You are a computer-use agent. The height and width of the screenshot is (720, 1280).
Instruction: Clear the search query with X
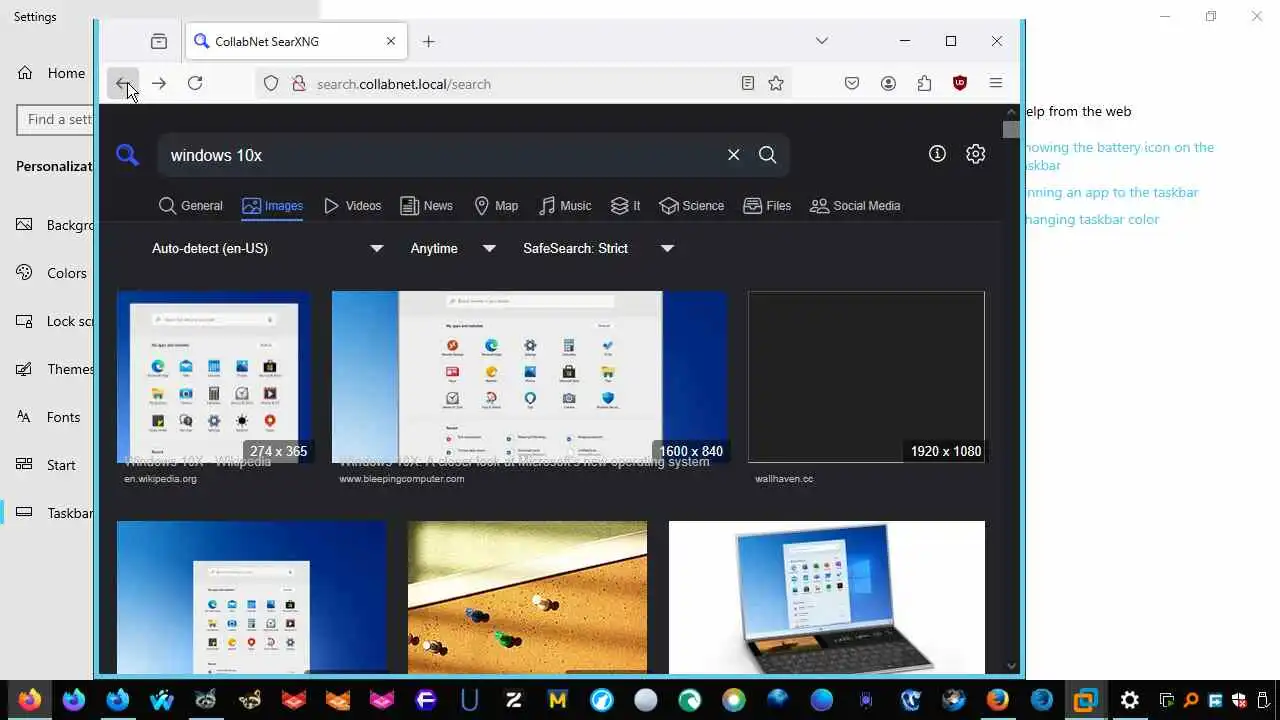click(734, 155)
